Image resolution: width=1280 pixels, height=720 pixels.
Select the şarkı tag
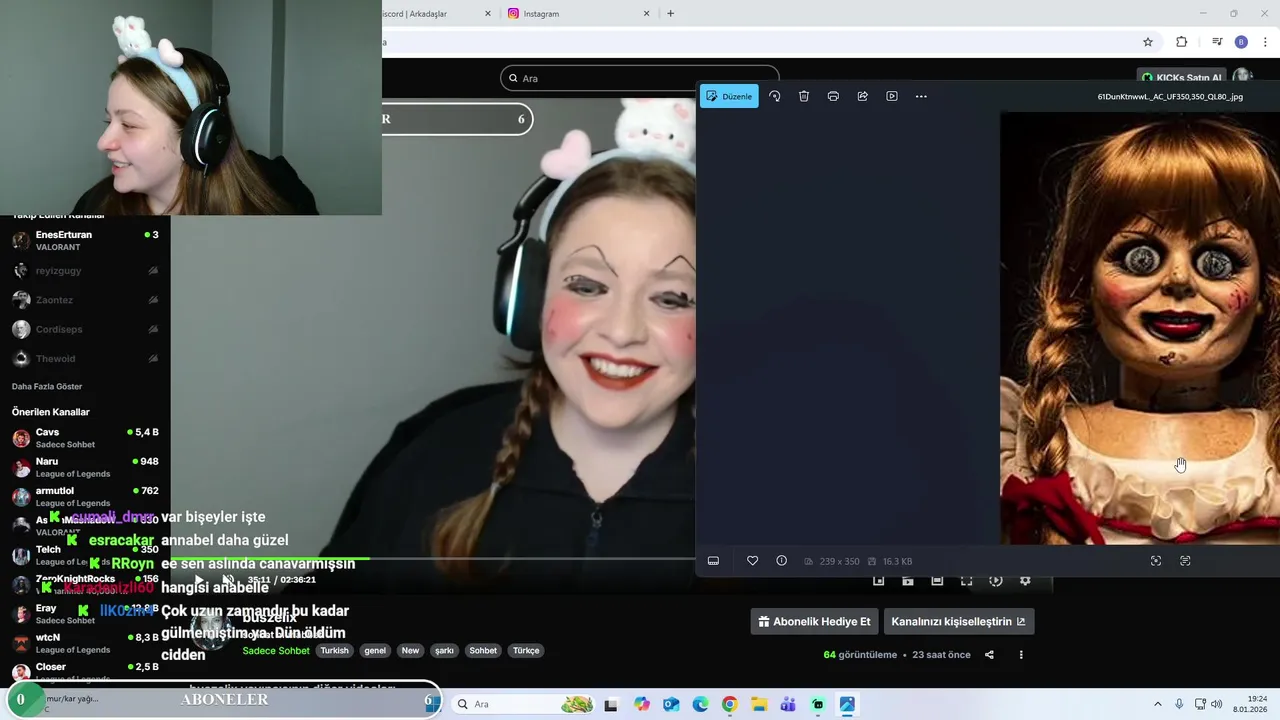tap(444, 650)
